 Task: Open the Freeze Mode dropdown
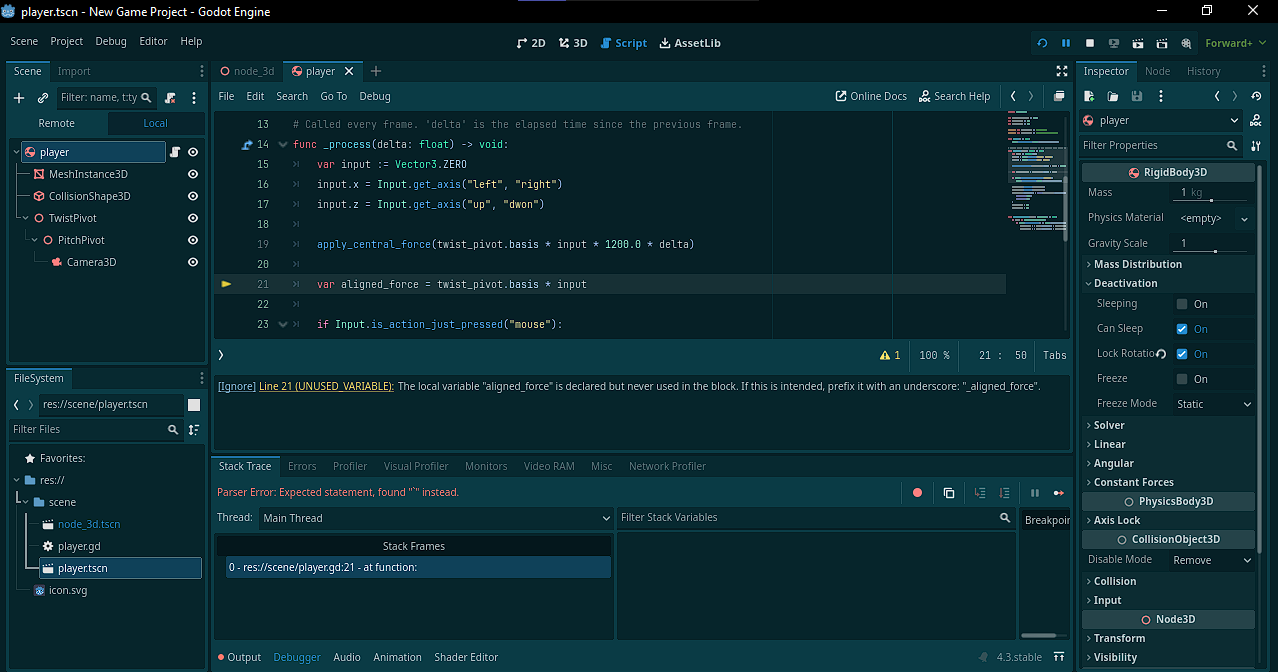coord(1214,404)
